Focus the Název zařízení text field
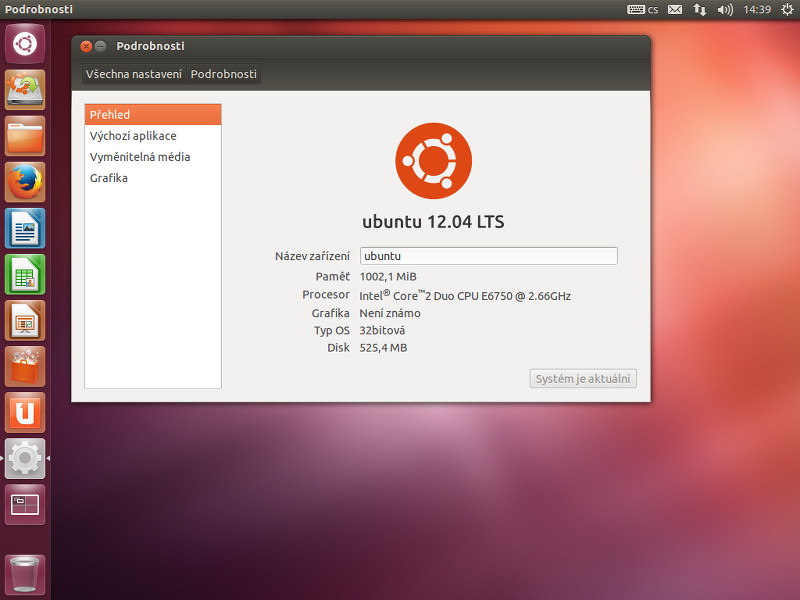 pyautogui.click(x=488, y=256)
